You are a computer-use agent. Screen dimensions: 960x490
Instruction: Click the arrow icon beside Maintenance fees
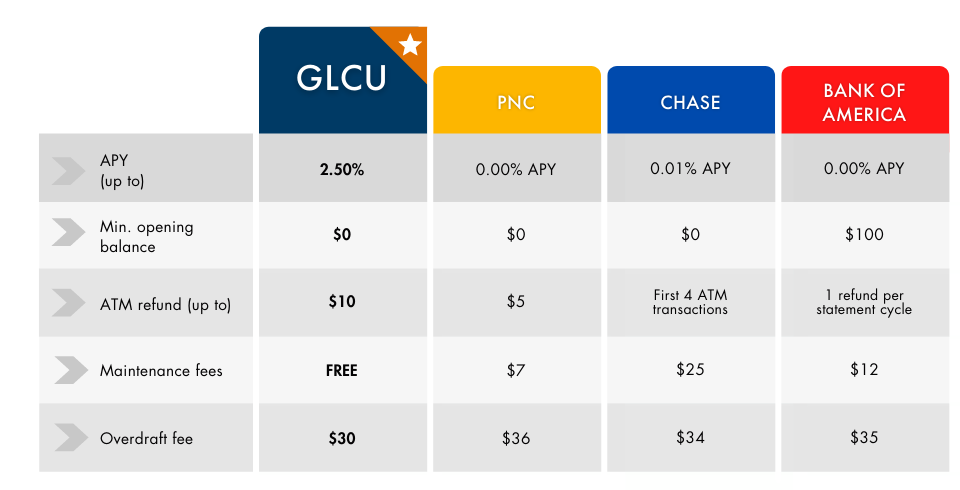pyautogui.click(x=71, y=370)
